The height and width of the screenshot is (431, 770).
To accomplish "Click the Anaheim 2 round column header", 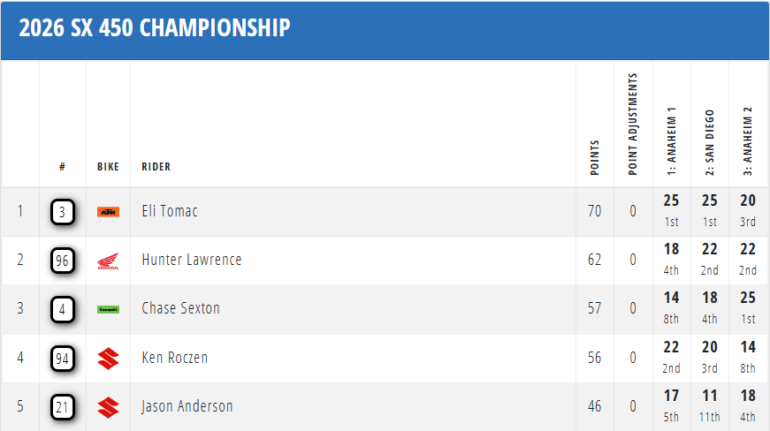I will [x=747, y=139].
